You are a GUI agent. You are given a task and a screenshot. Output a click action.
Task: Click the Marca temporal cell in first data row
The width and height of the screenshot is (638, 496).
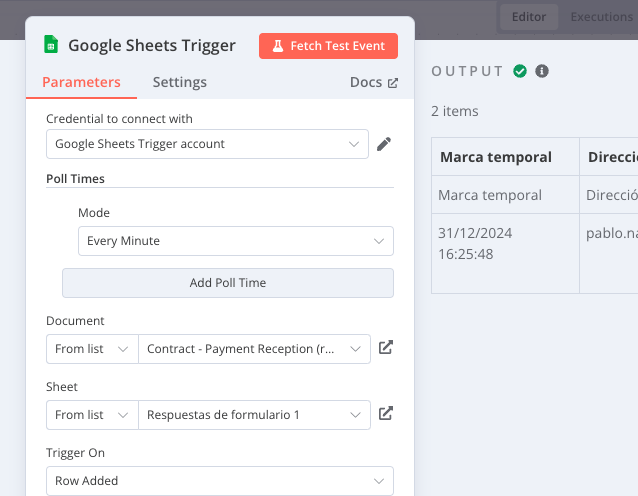pyautogui.click(x=505, y=195)
